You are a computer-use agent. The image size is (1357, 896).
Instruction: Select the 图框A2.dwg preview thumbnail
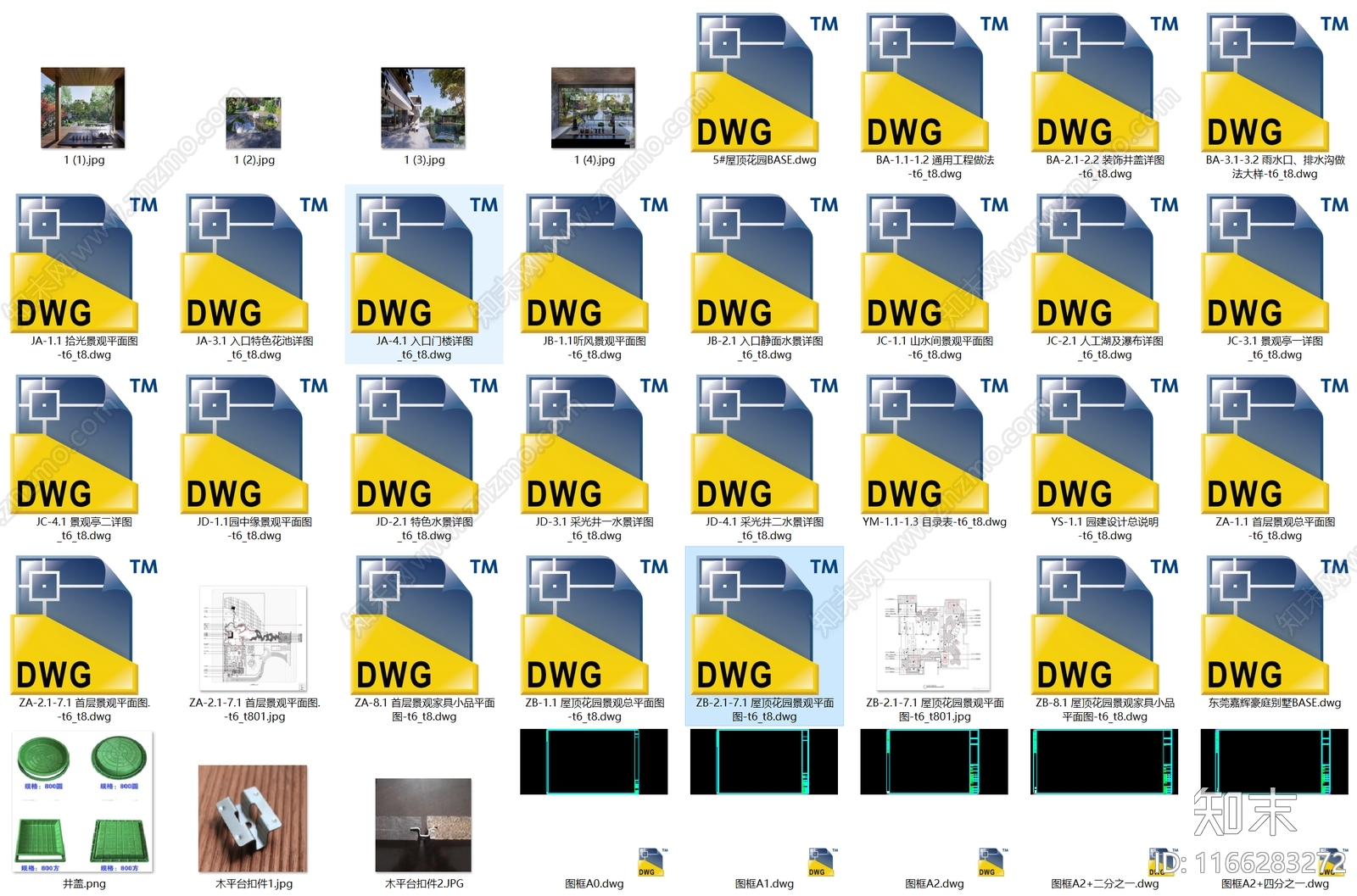934,761
